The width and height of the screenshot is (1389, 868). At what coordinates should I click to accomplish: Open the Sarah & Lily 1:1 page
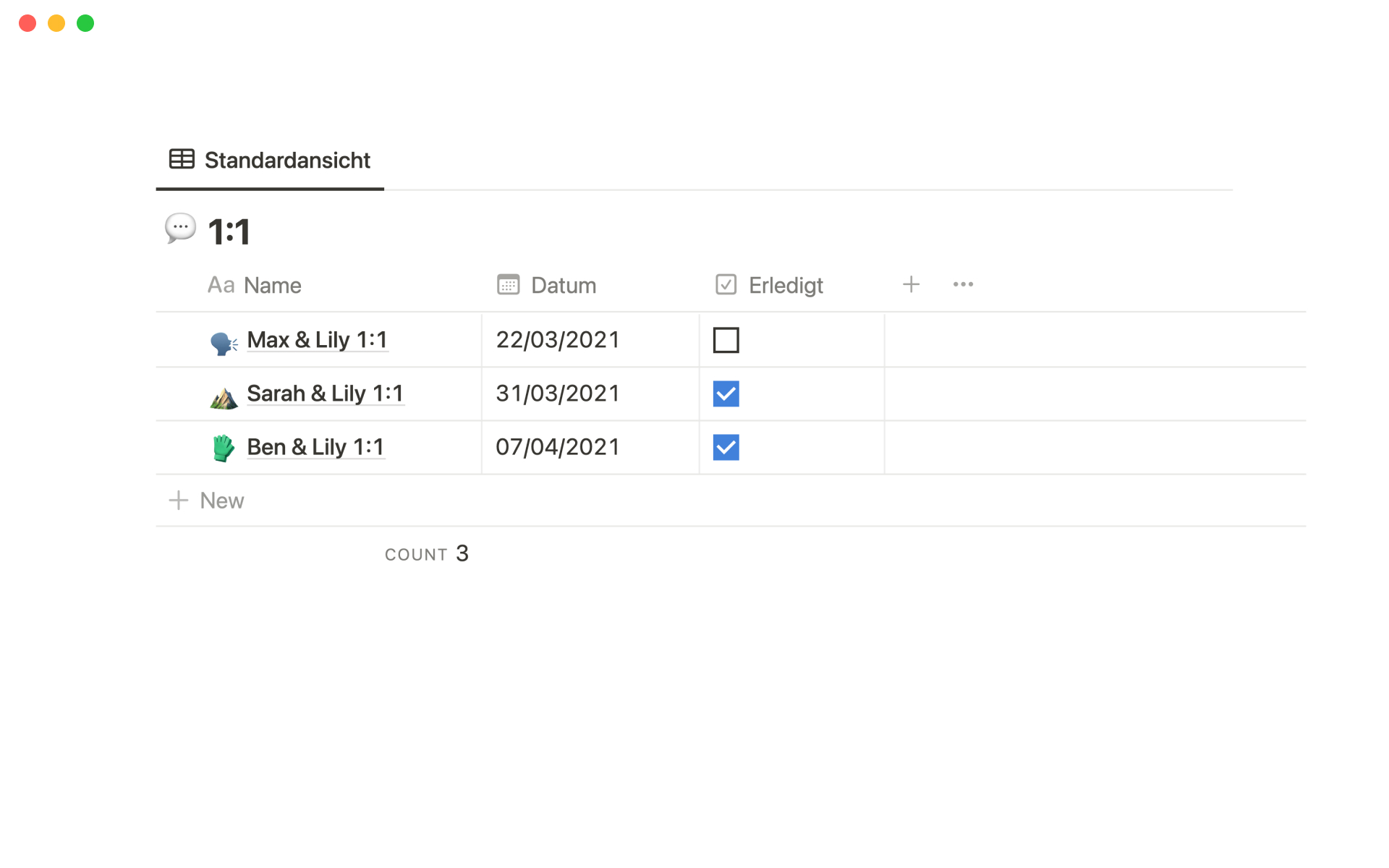point(325,393)
